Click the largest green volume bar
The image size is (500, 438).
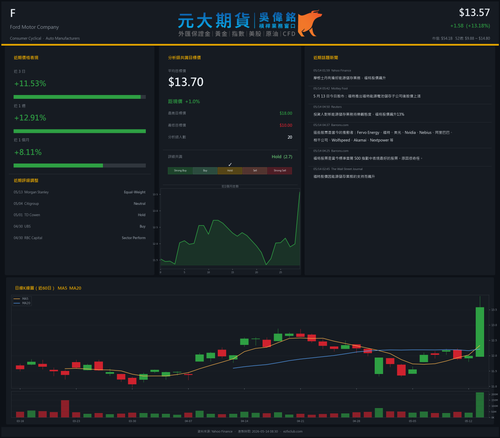click(480, 405)
